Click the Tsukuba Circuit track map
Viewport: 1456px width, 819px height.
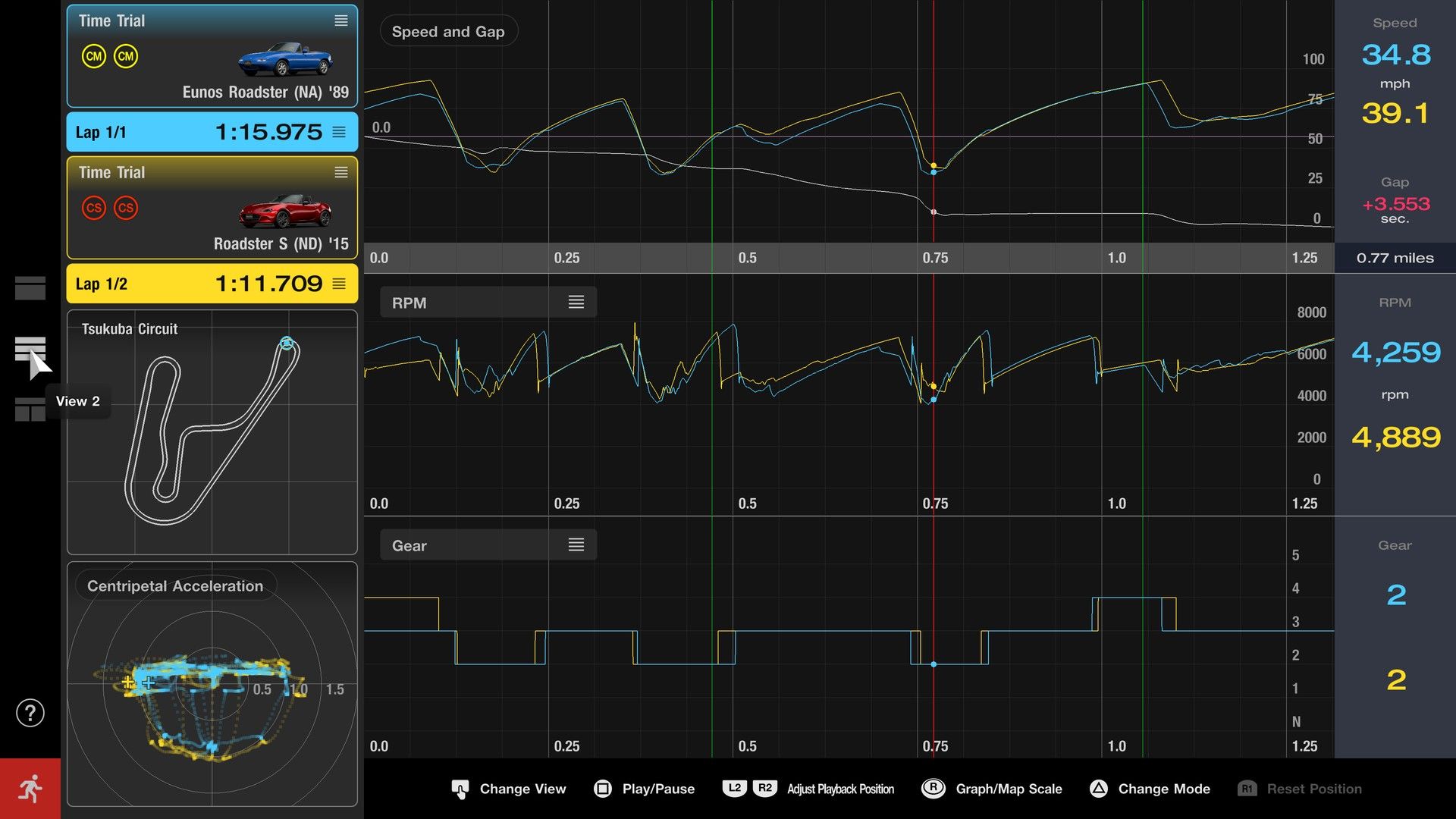[x=212, y=432]
